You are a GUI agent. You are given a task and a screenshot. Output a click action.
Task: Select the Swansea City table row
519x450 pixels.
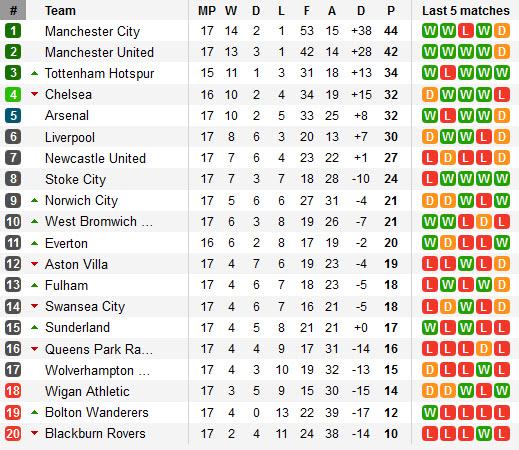tap(259, 307)
